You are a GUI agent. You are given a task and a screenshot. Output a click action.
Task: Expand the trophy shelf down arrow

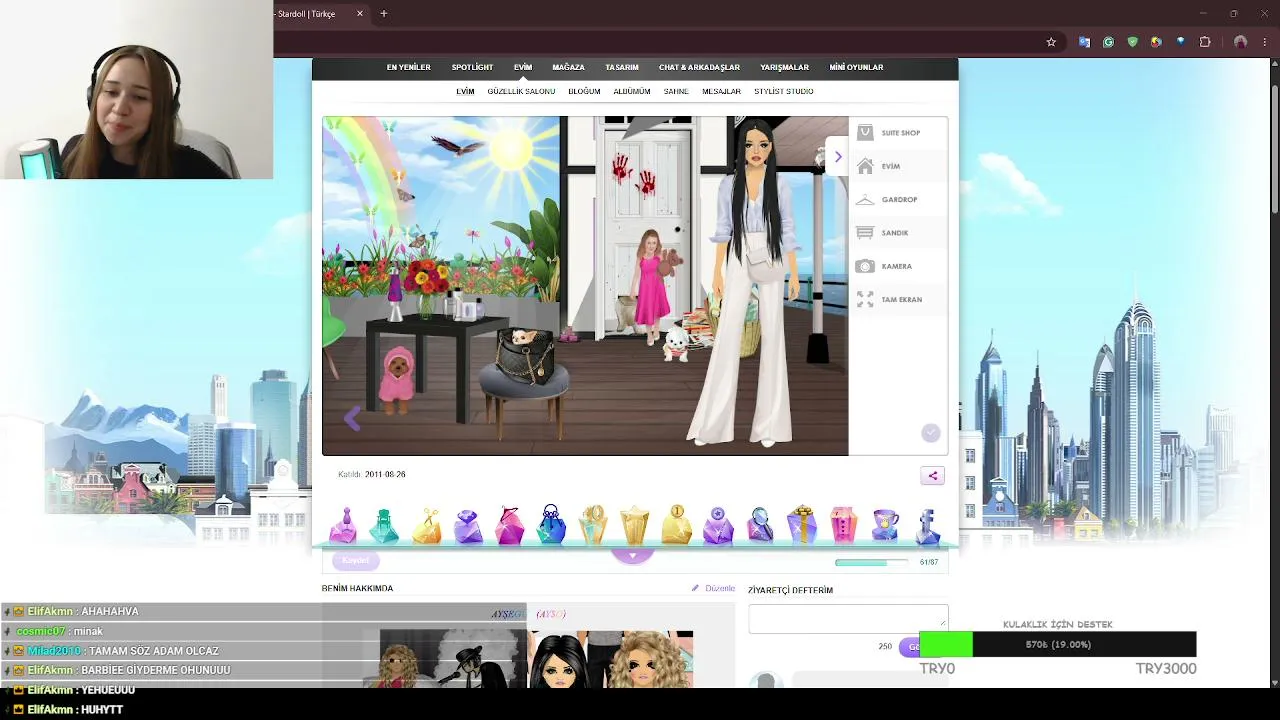[x=632, y=555]
